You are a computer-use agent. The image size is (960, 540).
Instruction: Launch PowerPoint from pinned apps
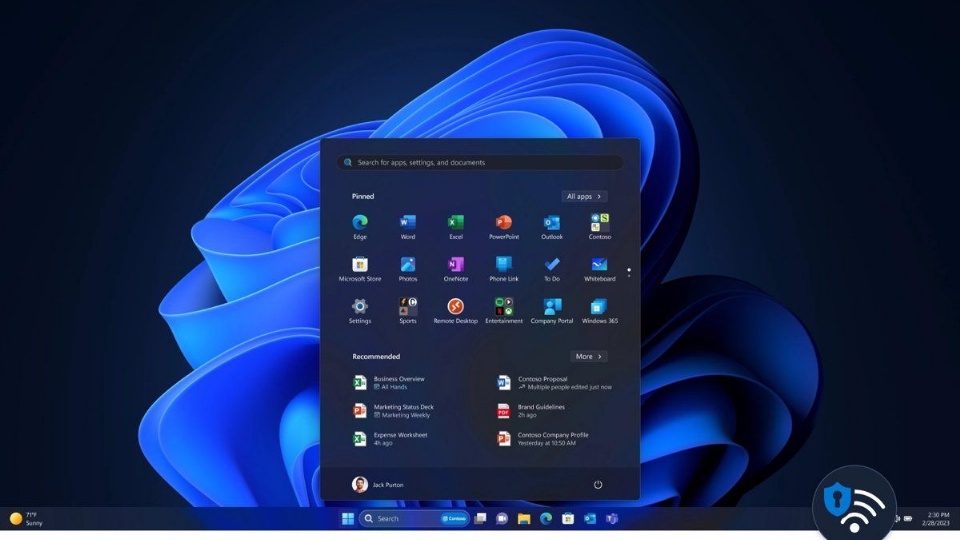point(504,227)
